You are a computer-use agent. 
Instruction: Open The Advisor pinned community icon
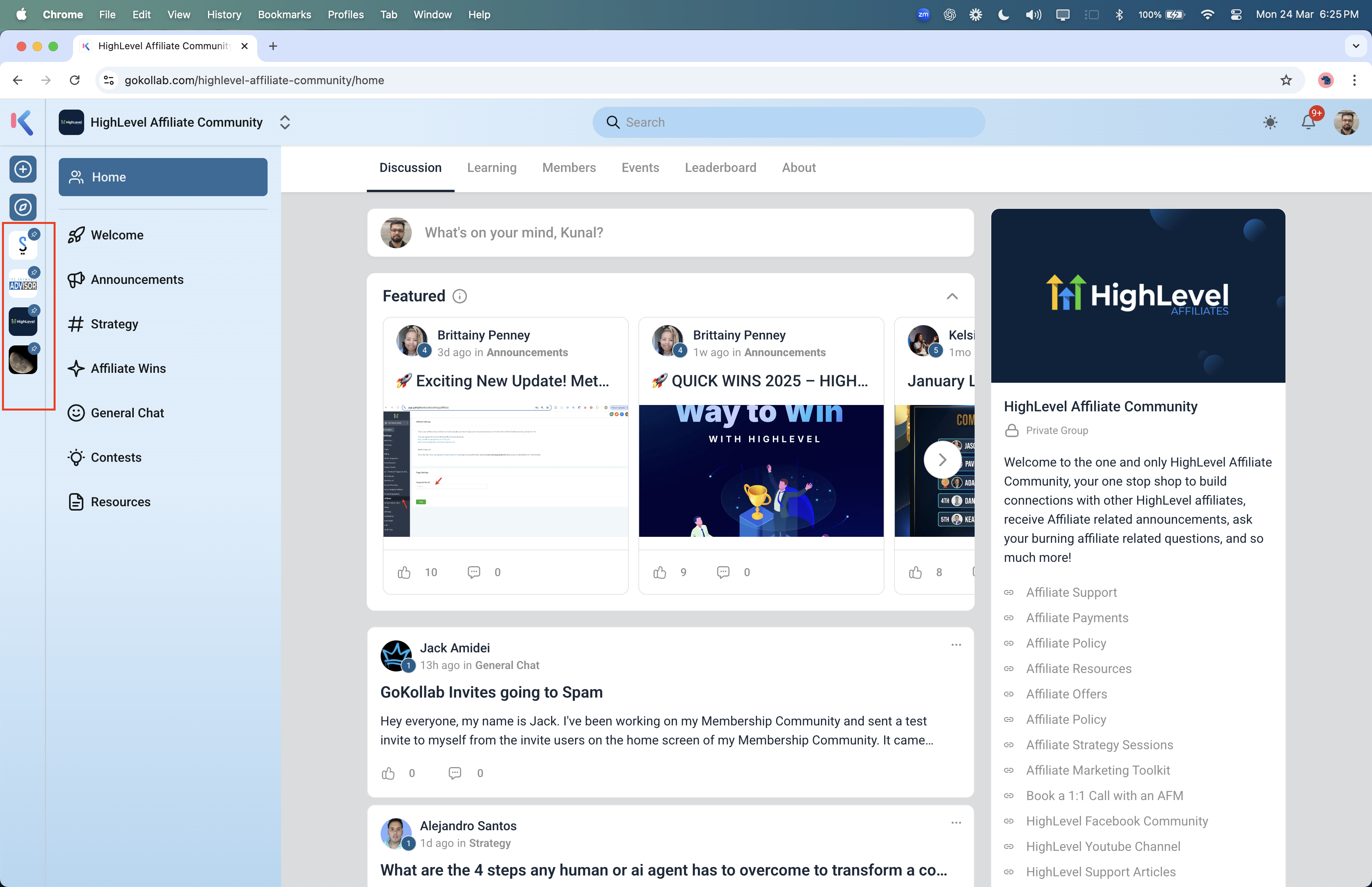(x=23, y=283)
